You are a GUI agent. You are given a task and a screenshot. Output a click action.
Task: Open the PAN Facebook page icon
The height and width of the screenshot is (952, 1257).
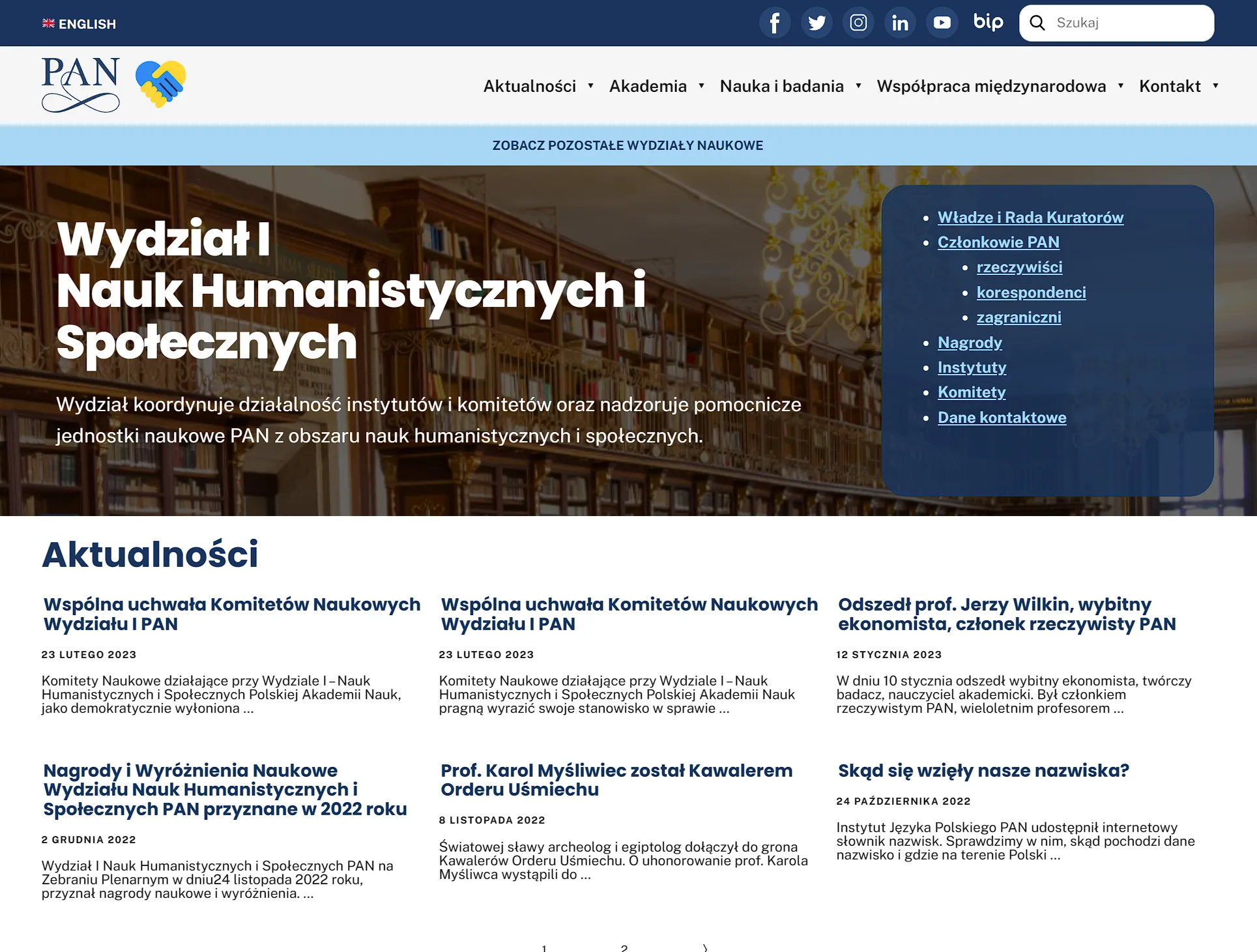click(x=775, y=23)
